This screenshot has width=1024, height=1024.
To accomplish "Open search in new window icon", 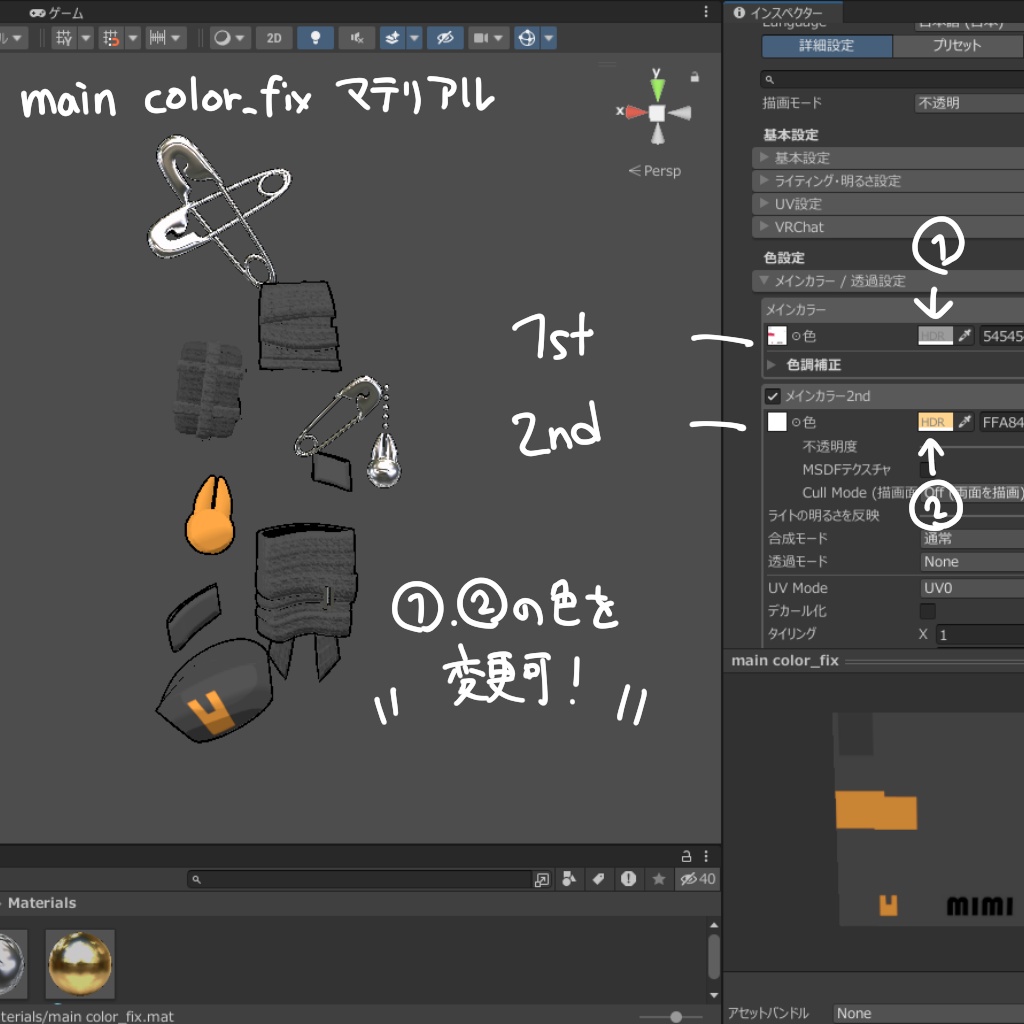I will click(x=542, y=879).
